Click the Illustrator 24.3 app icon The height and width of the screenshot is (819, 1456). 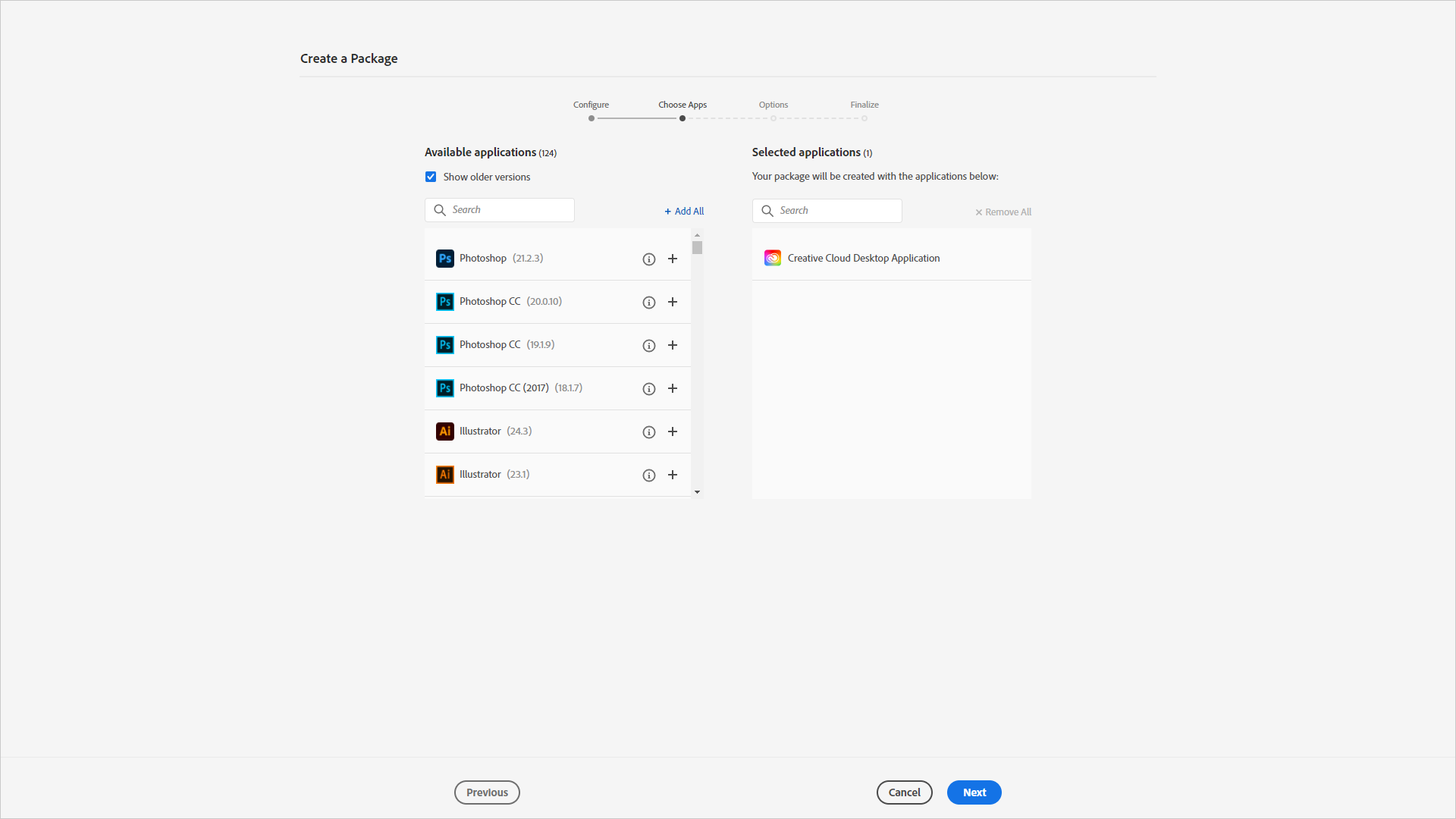(445, 431)
